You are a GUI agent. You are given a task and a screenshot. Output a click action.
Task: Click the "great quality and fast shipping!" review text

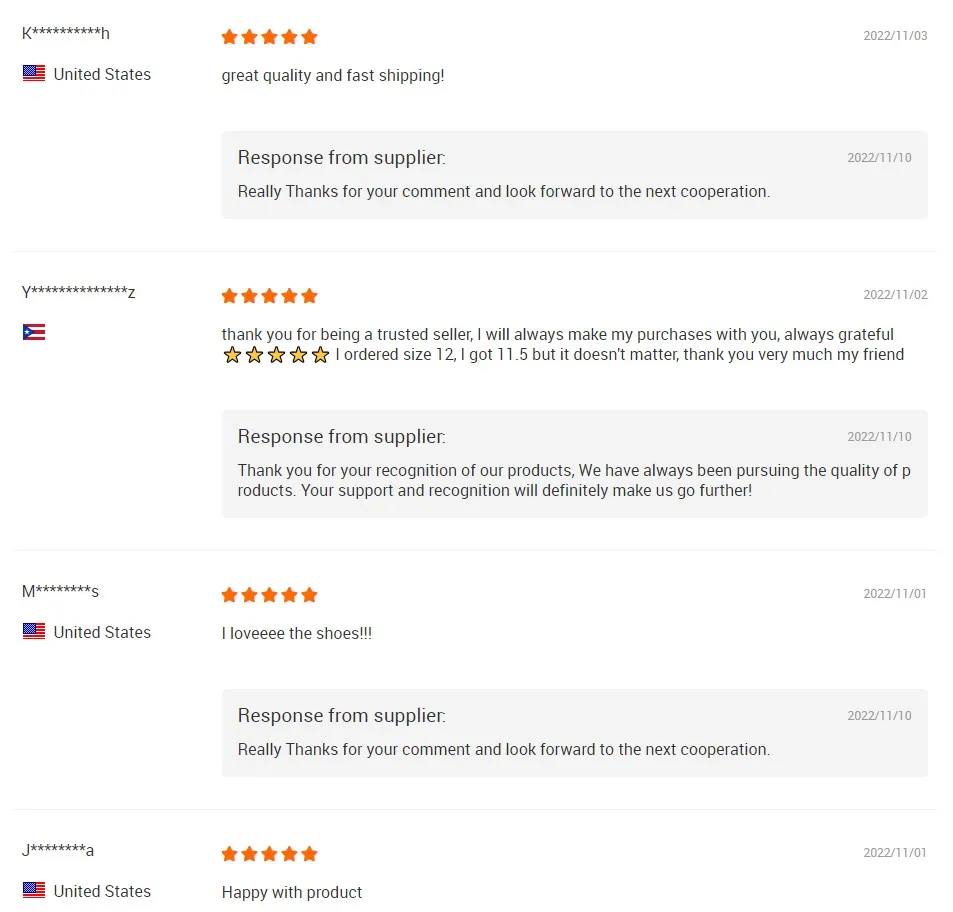coord(333,76)
